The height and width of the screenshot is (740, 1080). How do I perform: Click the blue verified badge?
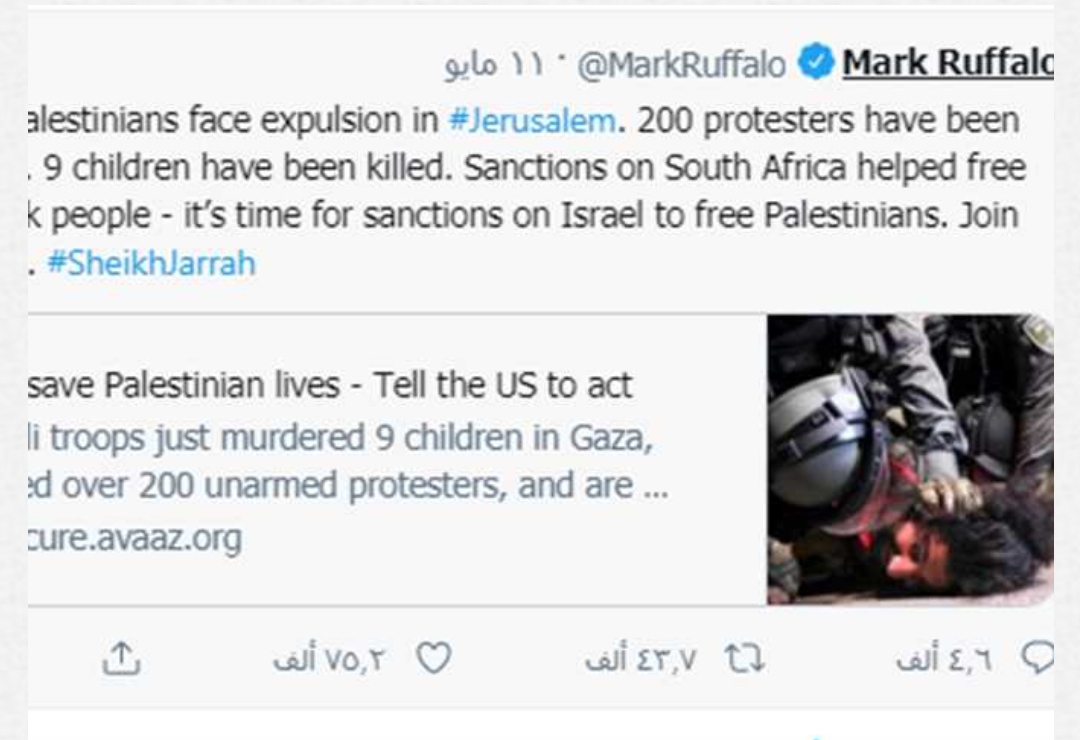(816, 62)
